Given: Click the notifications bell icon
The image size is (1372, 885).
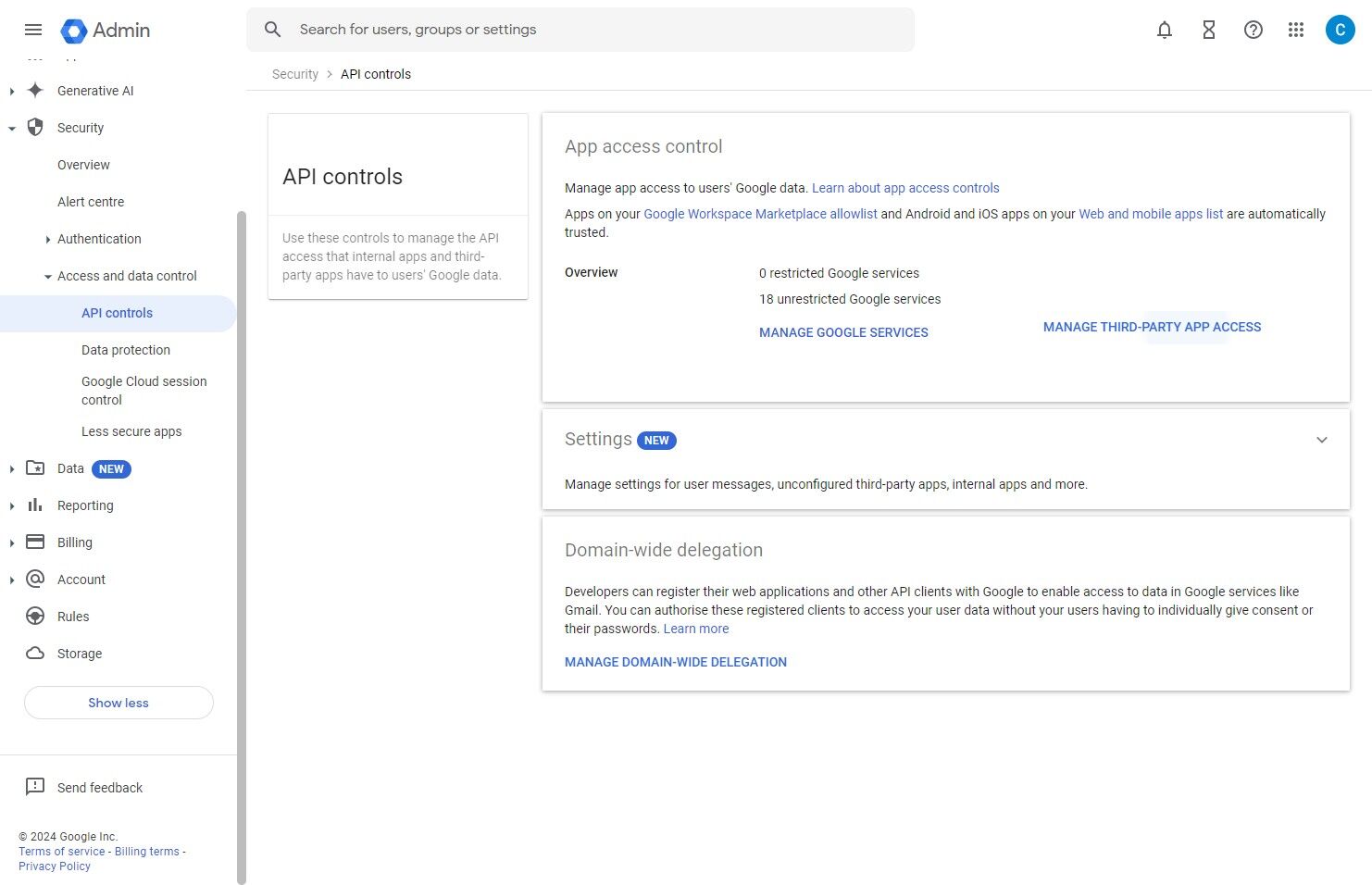Looking at the screenshot, I should pyautogui.click(x=1165, y=30).
